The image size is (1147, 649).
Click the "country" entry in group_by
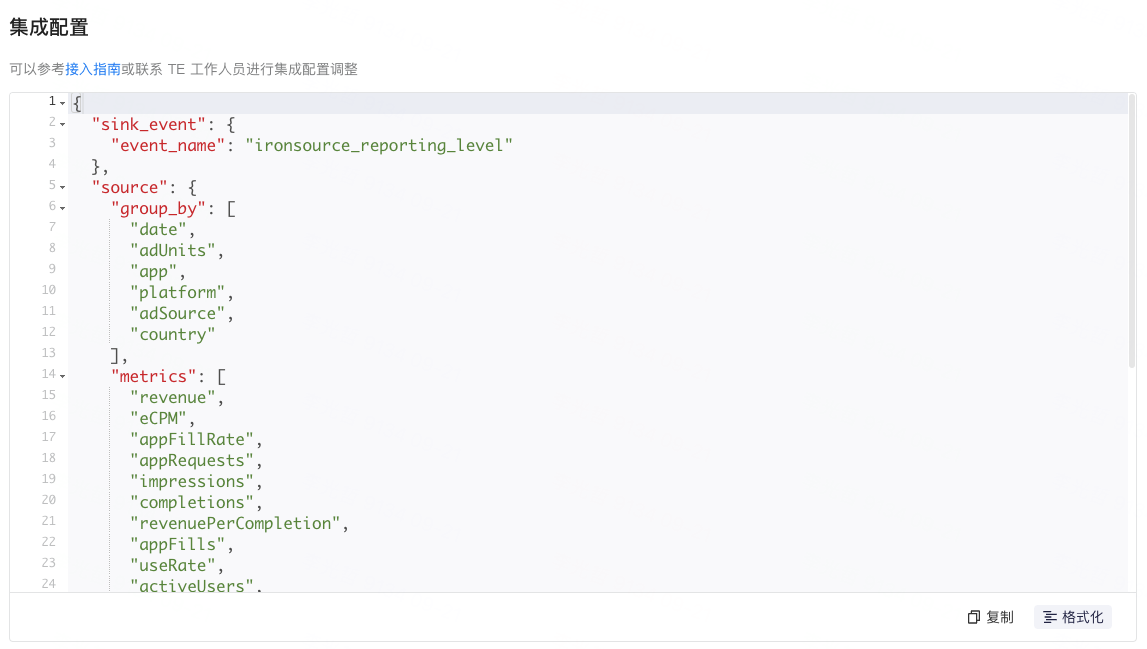point(171,334)
